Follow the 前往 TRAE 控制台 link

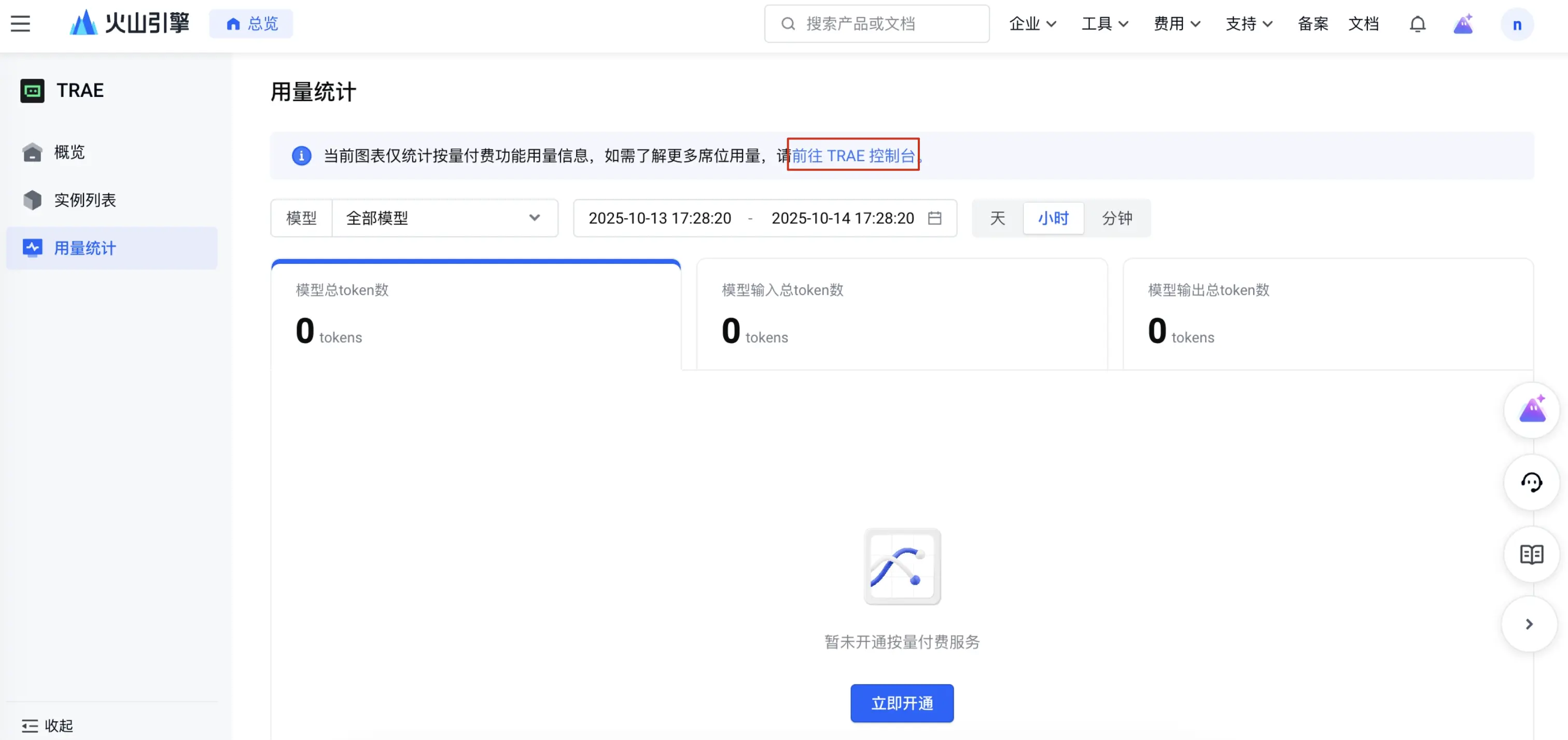click(853, 155)
